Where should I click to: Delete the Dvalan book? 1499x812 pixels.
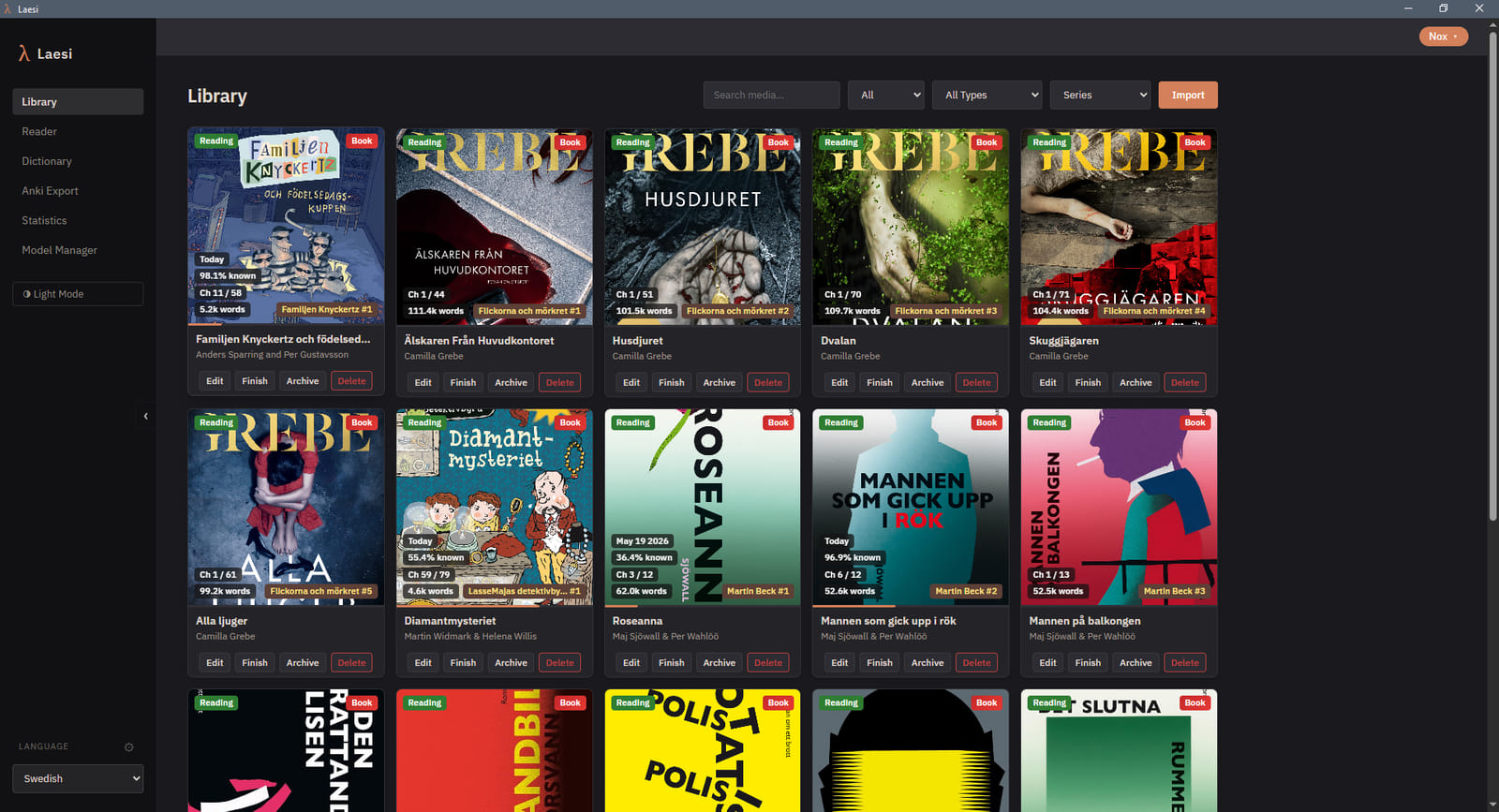pos(976,382)
